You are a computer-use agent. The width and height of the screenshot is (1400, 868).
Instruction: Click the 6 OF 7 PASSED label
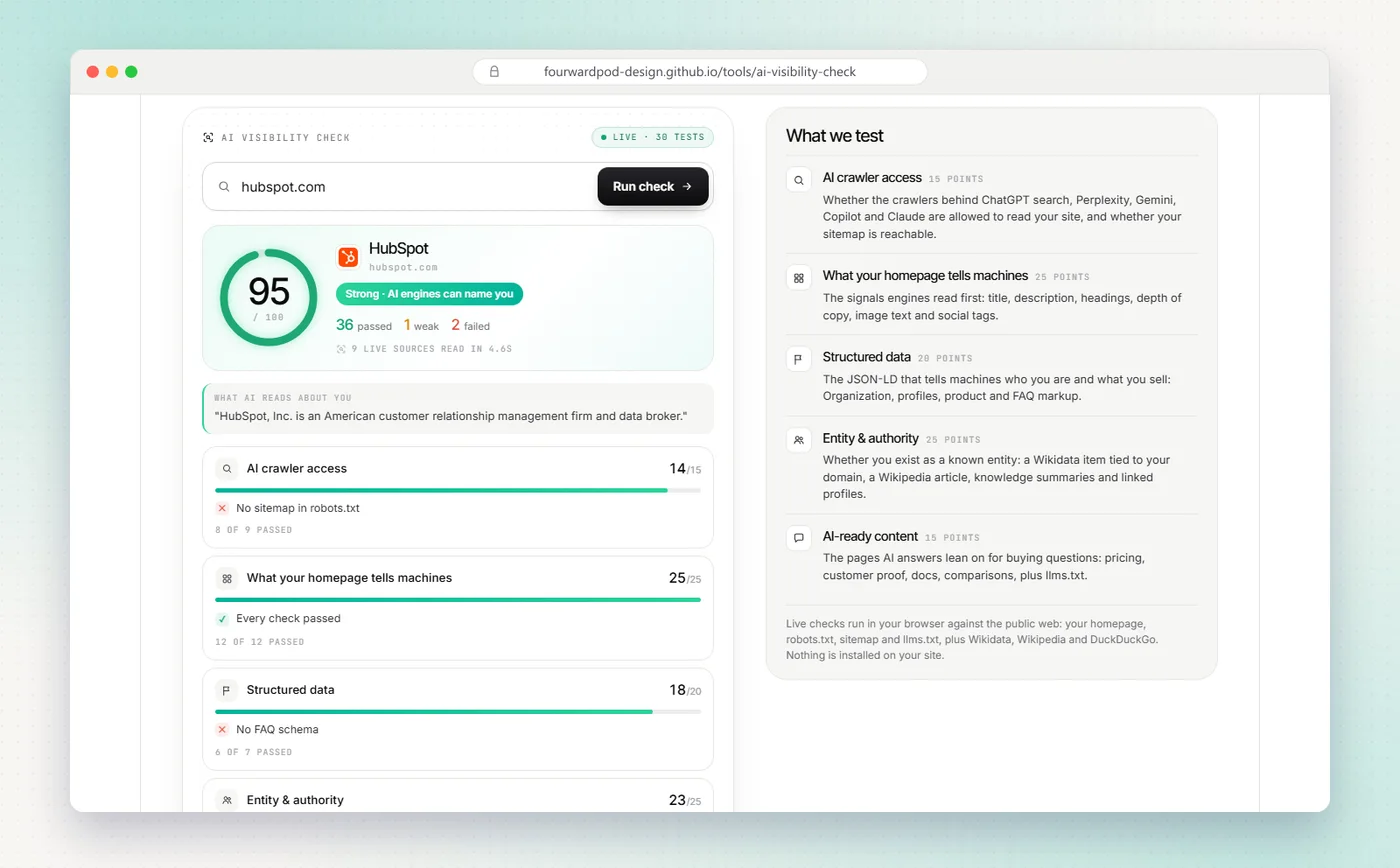coord(254,752)
